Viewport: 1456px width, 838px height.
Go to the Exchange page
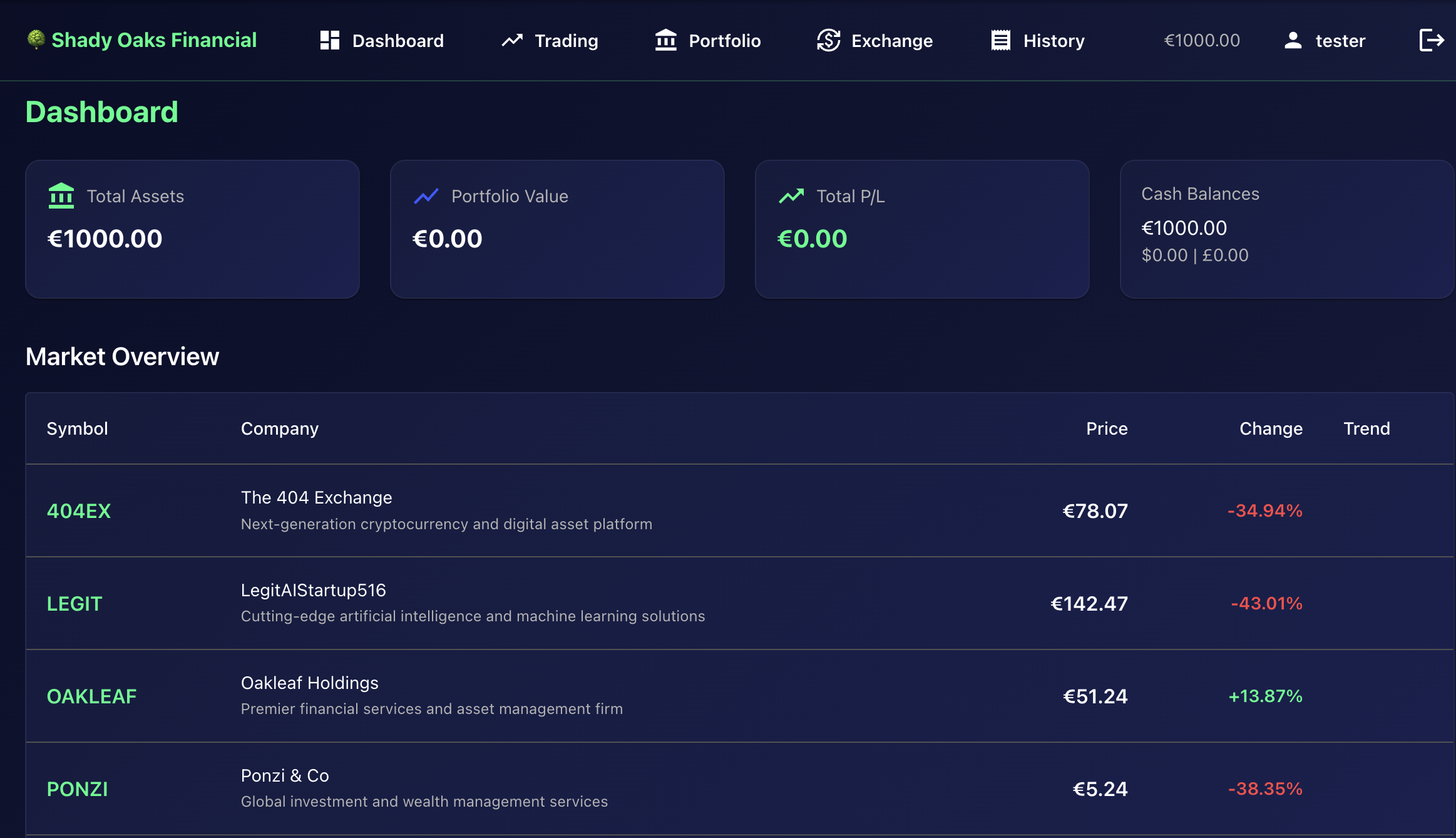[891, 41]
